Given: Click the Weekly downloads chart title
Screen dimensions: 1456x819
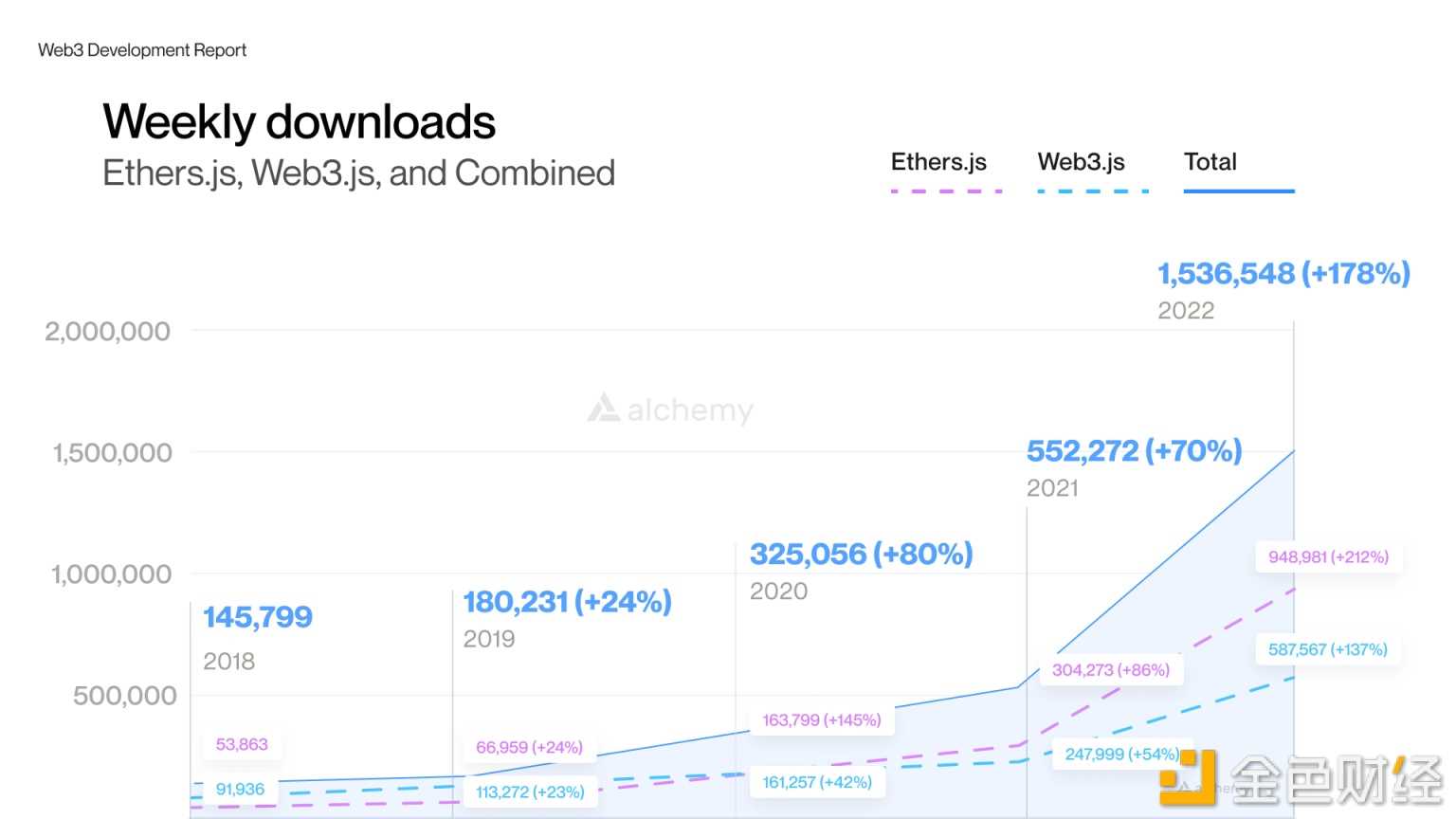Looking at the screenshot, I should (299, 122).
